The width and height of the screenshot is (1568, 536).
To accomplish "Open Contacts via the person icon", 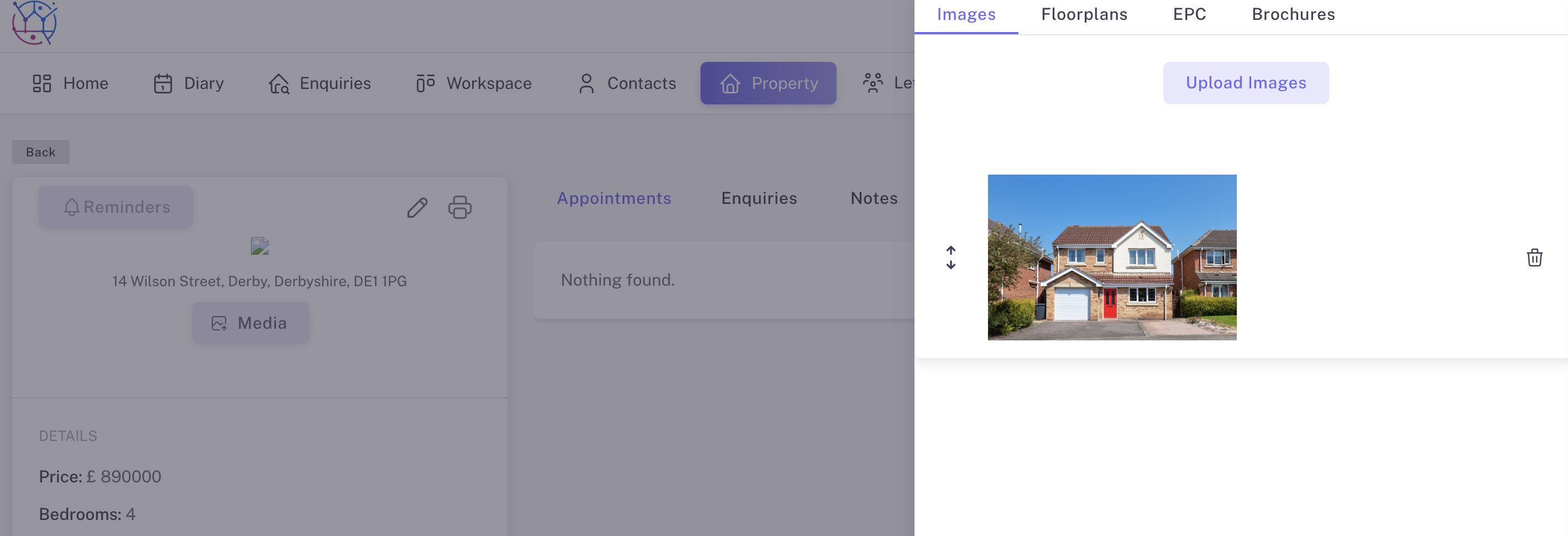I will pyautogui.click(x=586, y=83).
